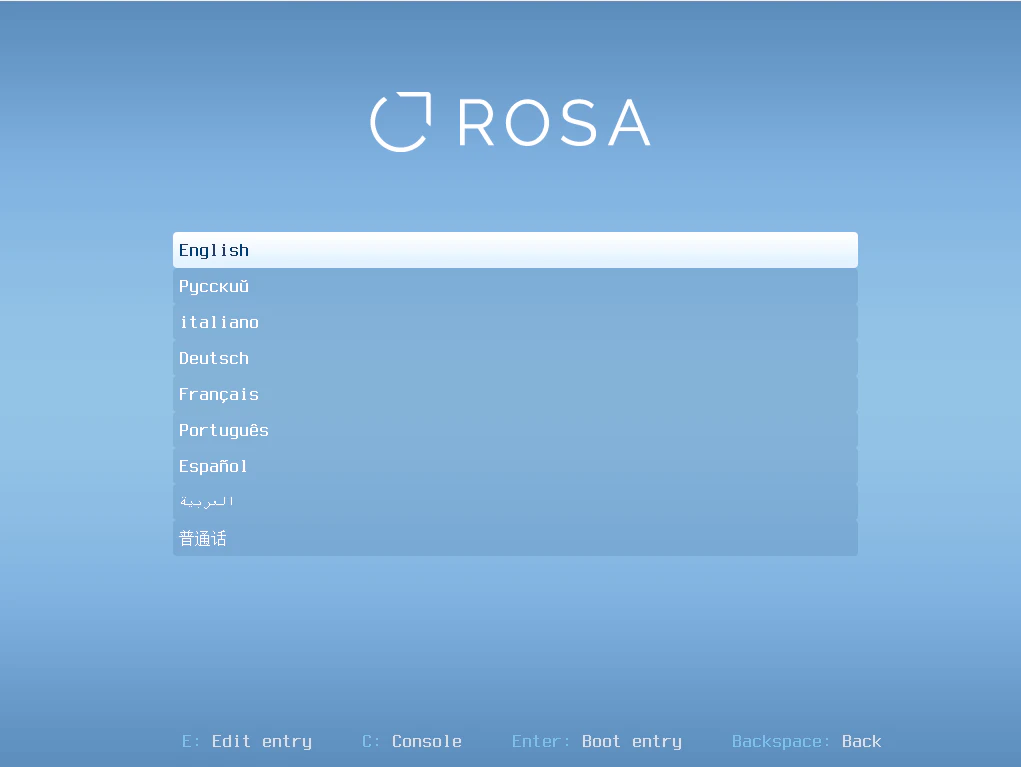The image size is (1021, 767).
Task: Click the 'E: Edit entry' hint
Action: pyautogui.click(x=247, y=742)
